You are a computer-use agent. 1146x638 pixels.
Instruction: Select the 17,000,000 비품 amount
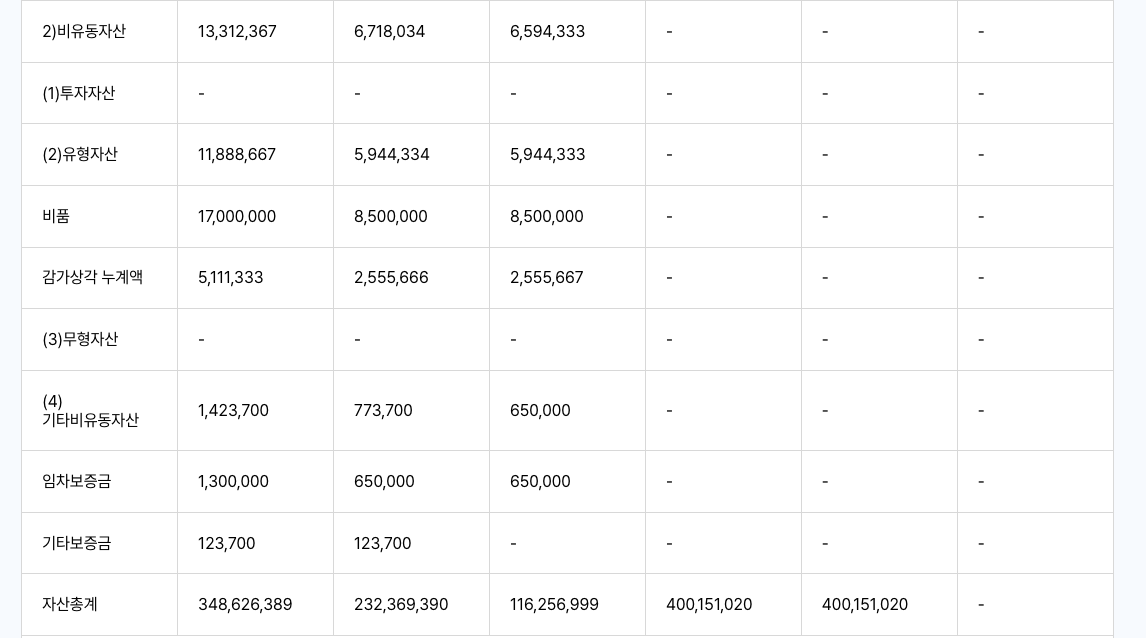[237, 217]
